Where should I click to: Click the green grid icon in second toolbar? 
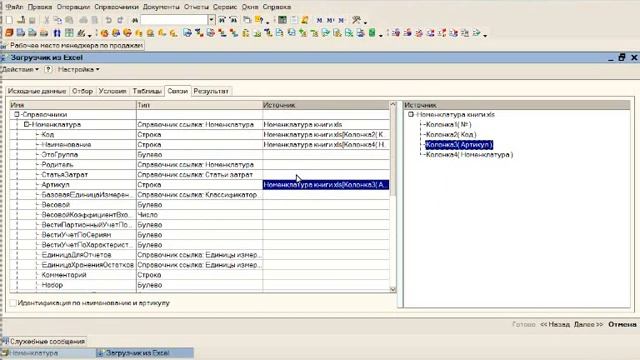(x=69, y=33)
